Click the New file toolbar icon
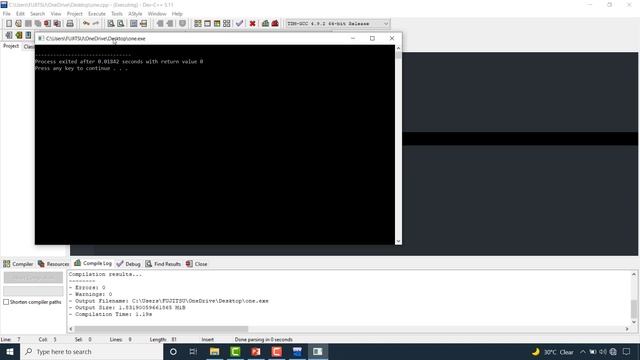This screenshot has width=640, height=360. 9,24
